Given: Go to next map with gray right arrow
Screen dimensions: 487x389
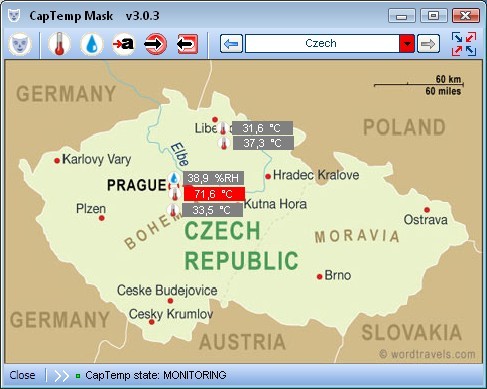Looking at the screenshot, I should click(428, 44).
